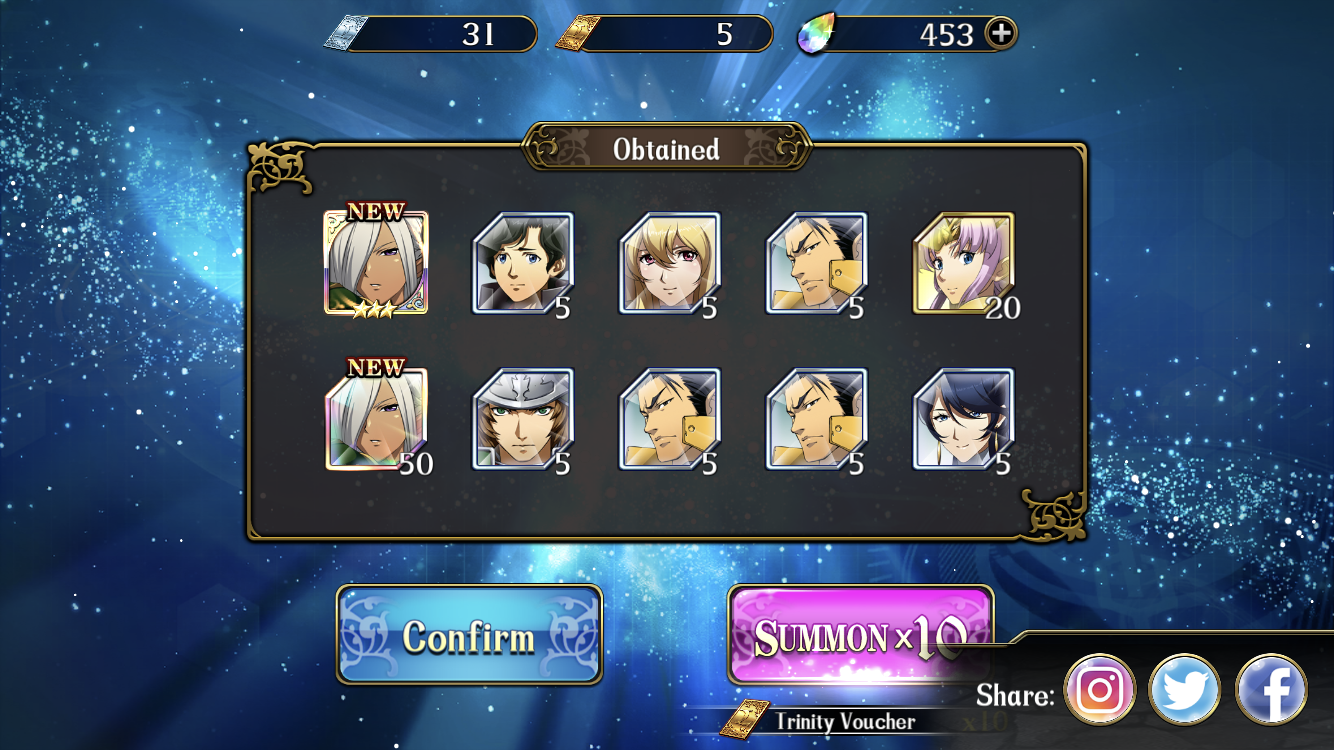
Task: Share the result on Facebook
Action: [1271, 690]
